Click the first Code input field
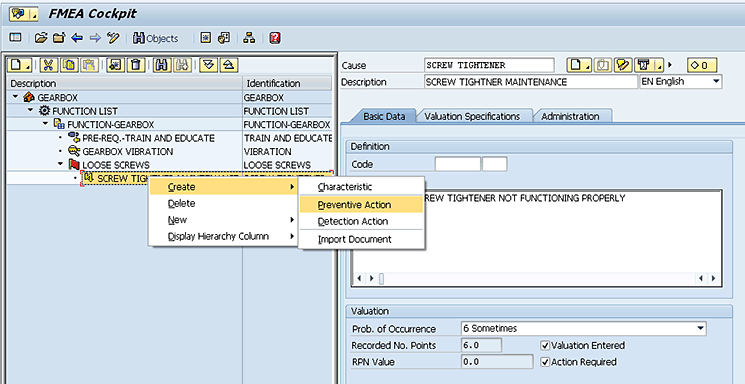Screen dimensions: 745x384 [458, 164]
